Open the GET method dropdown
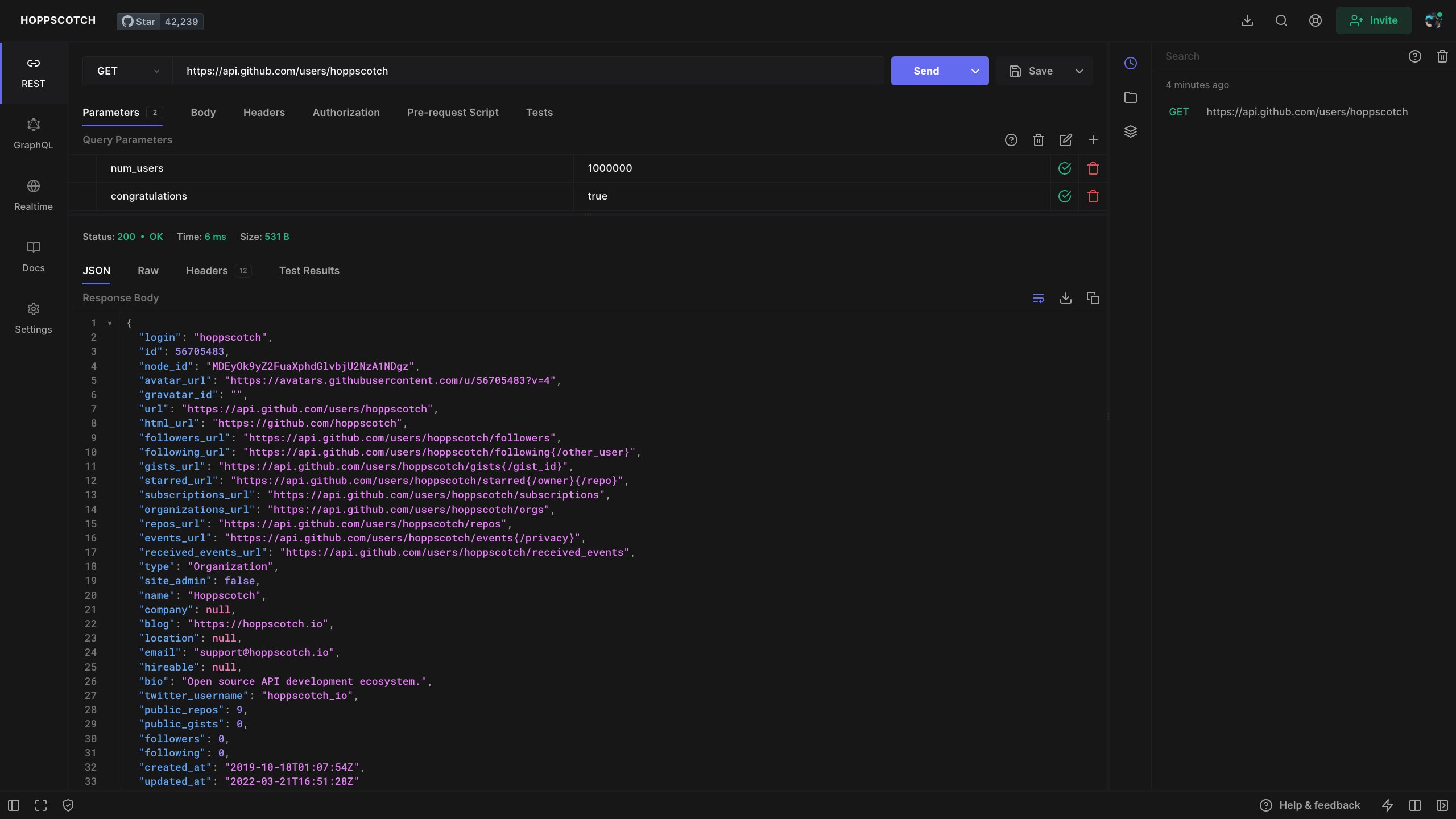The image size is (1456, 819). (127, 71)
